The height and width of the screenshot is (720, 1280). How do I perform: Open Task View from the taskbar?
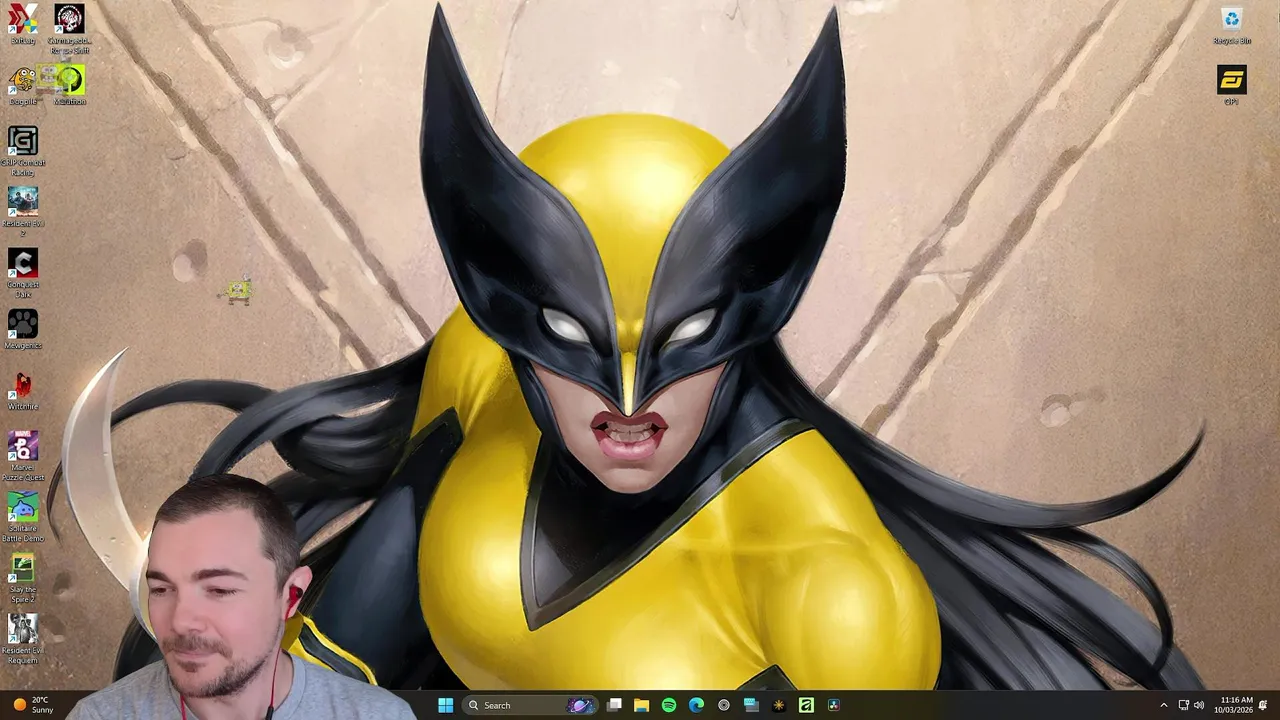click(x=614, y=705)
